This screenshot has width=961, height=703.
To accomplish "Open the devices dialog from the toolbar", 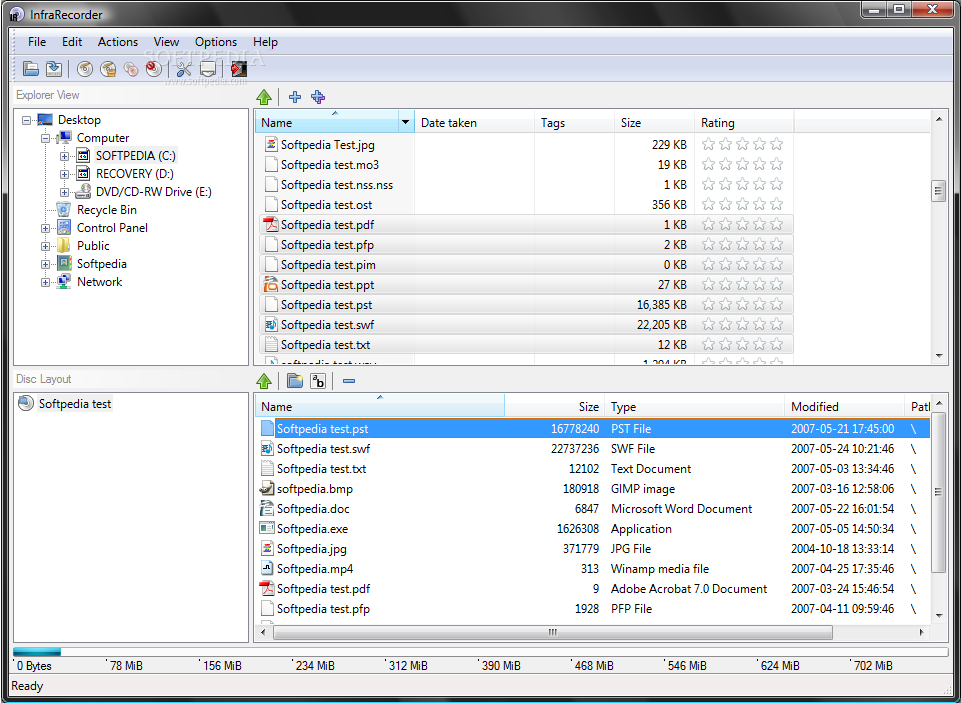I will point(208,69).
